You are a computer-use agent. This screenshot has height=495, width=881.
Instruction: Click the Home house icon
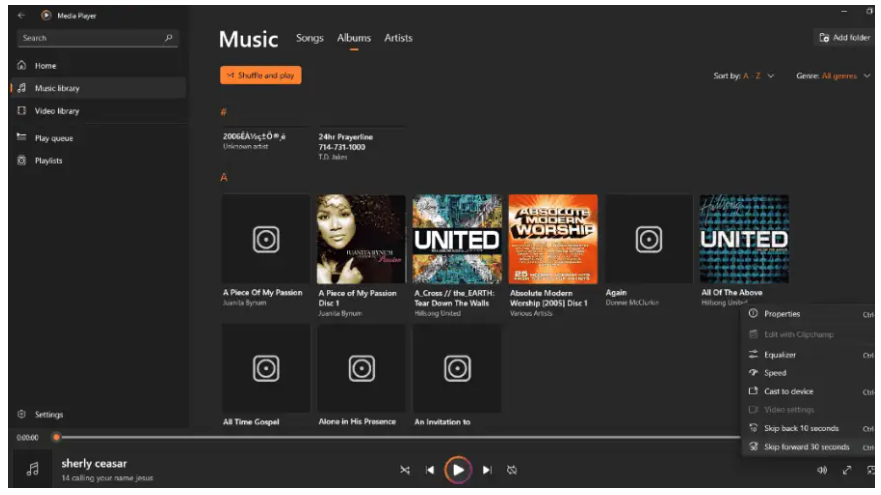(21, 65)
